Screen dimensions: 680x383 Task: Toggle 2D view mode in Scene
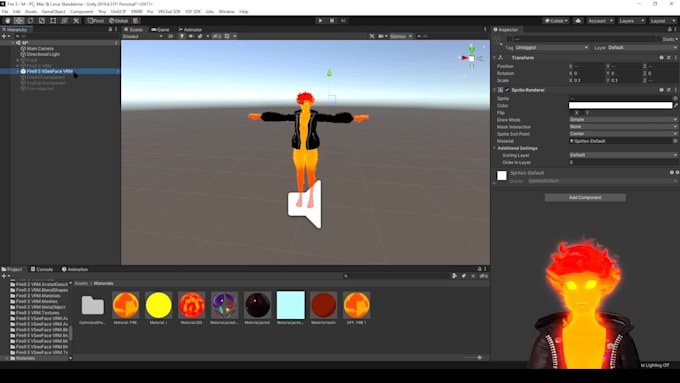pos(170,36)
